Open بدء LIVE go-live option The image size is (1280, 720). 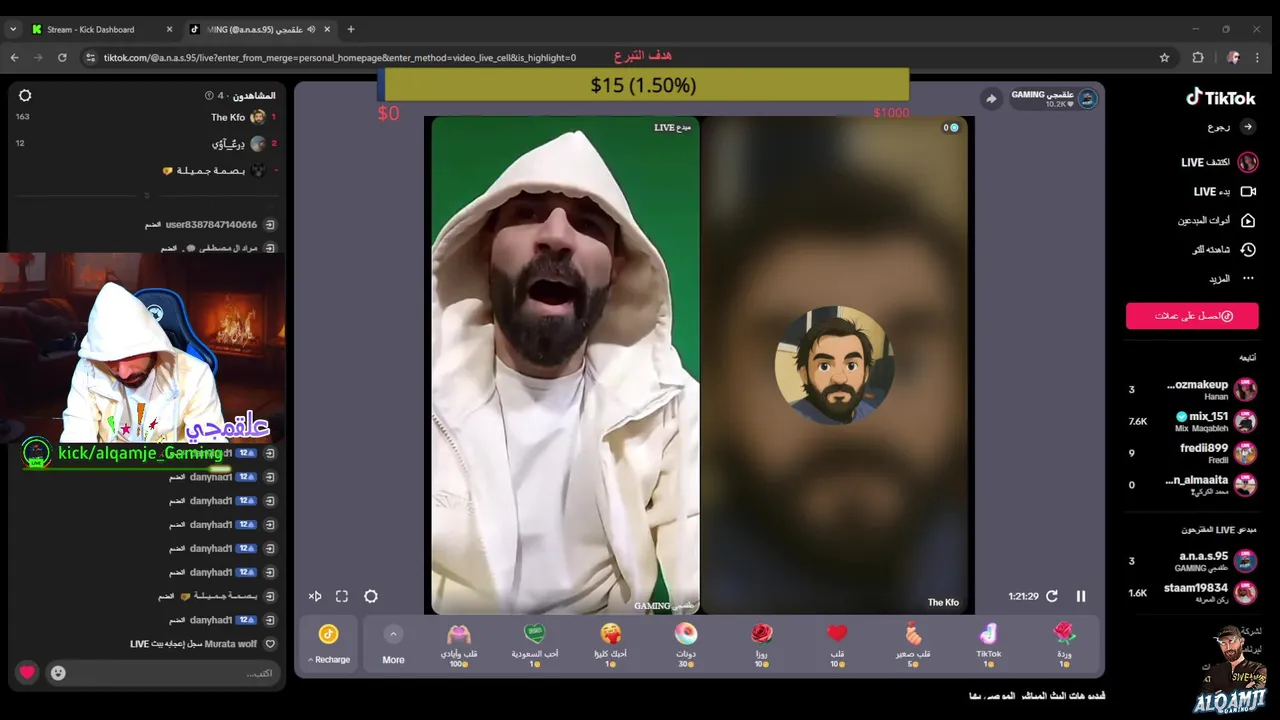[1224, 191]
